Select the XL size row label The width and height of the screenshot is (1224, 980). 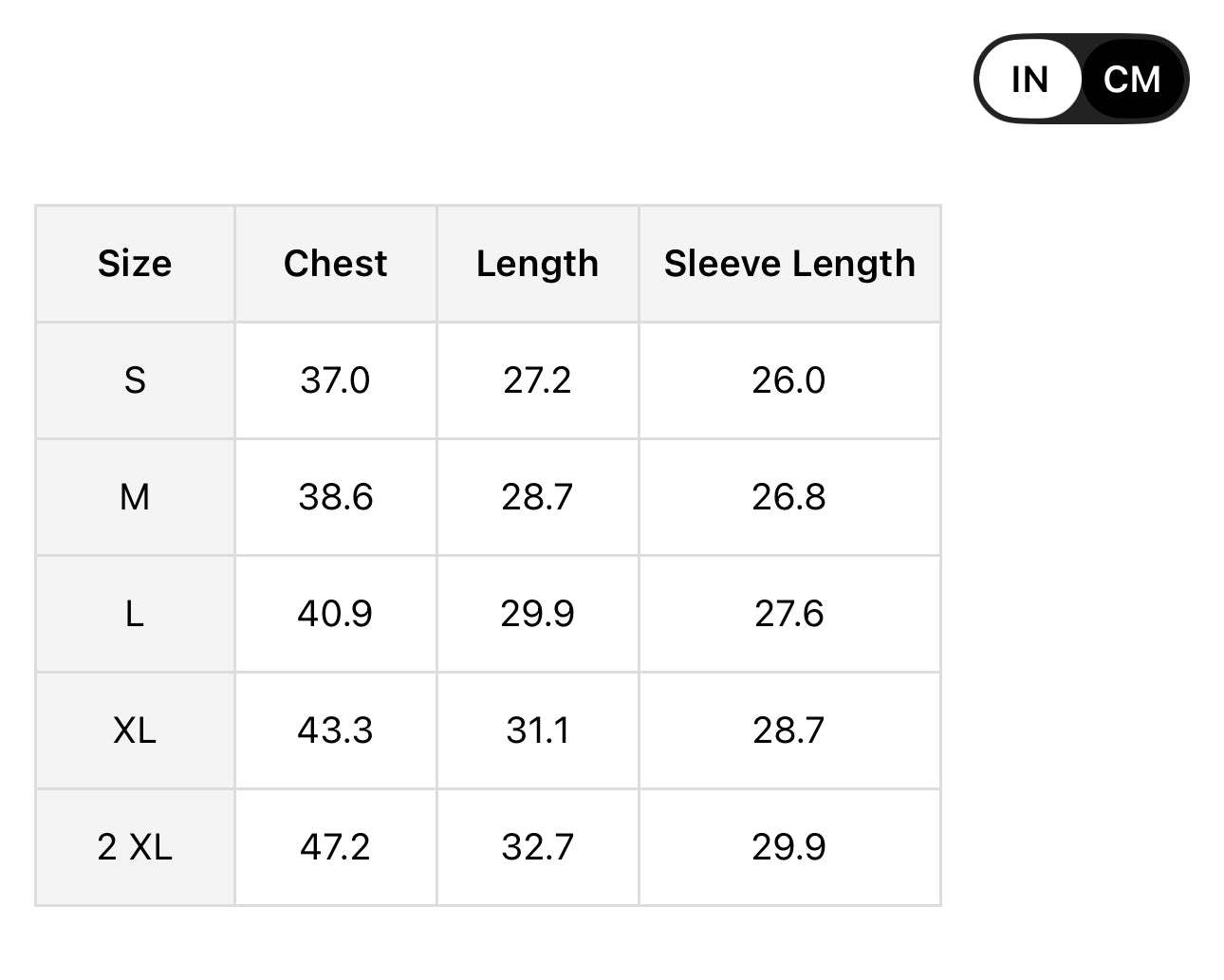tap(135, 730)
